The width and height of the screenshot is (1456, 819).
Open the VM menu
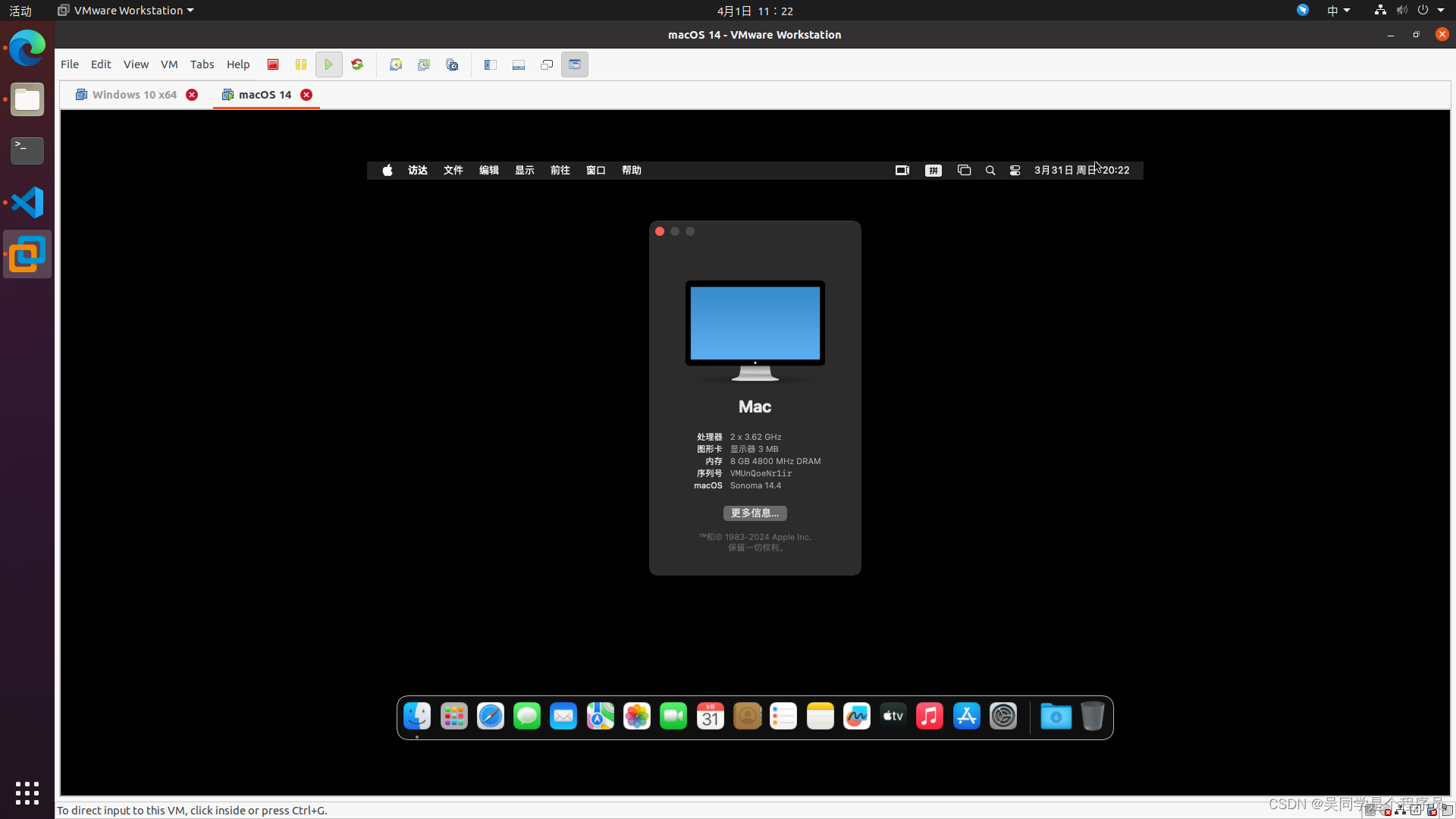pos(169,64)
